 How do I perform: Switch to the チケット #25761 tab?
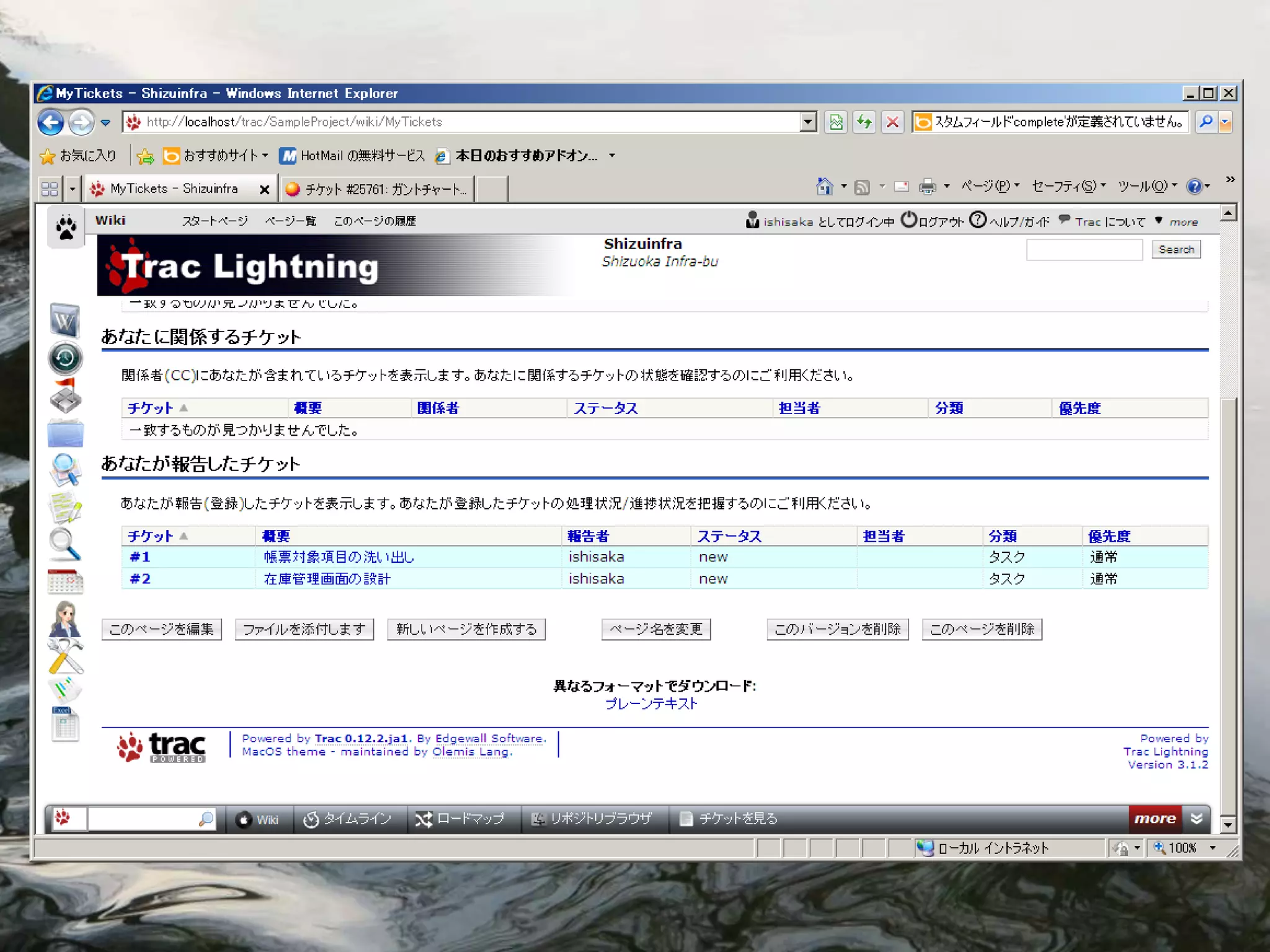coord(378,189)
